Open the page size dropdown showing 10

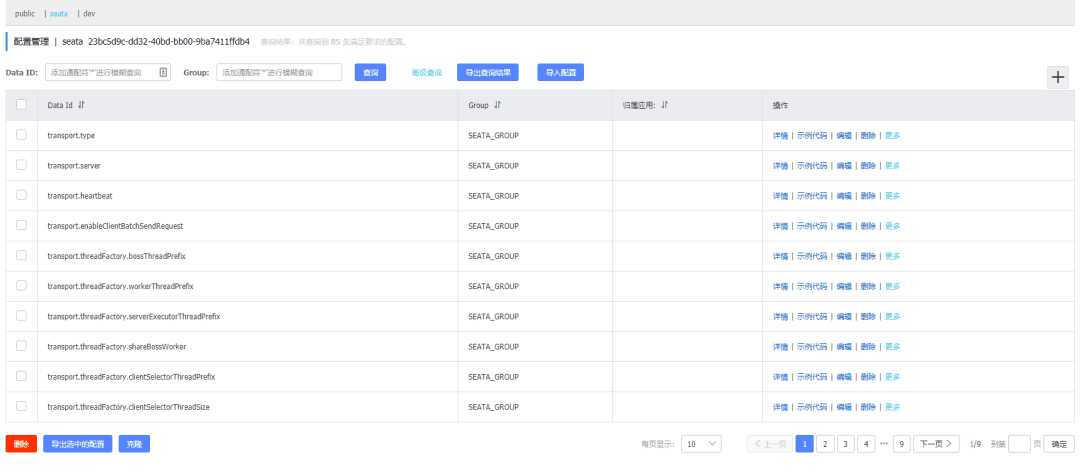click(x=701, y=444)
